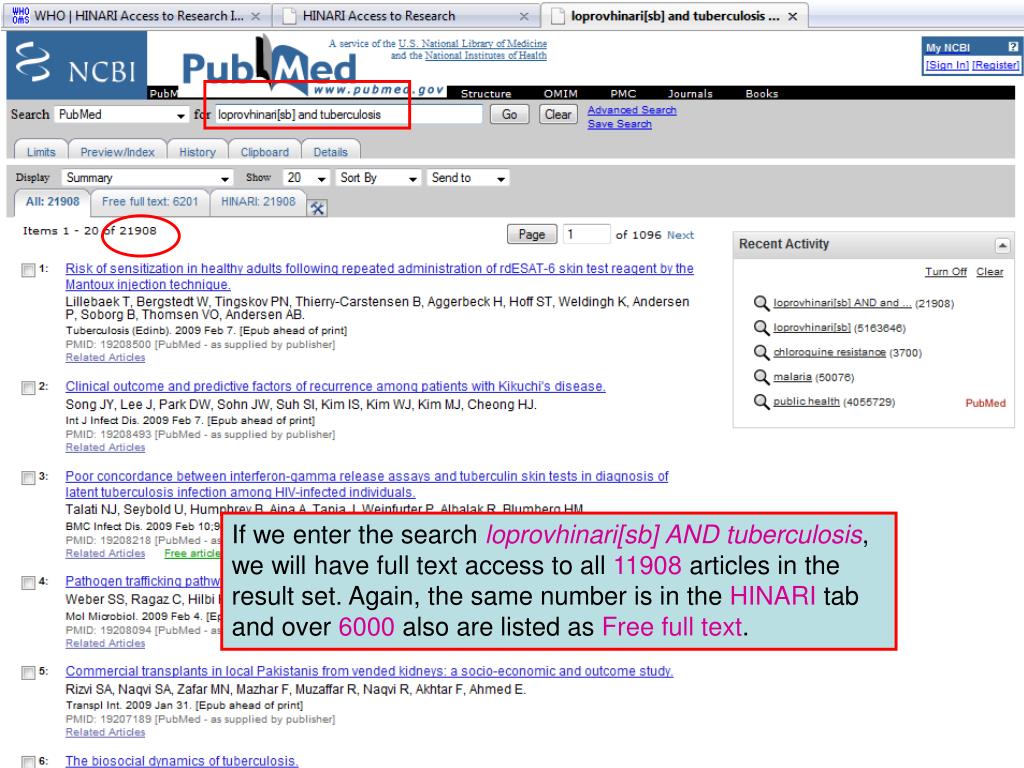Click magnifier icon beside malaria search
This screenshot has width=1024, height=768.
[761, 377]
